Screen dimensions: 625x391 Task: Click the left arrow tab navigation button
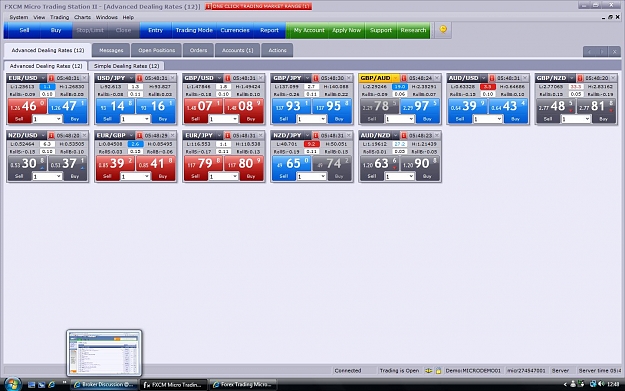[589, 51]
